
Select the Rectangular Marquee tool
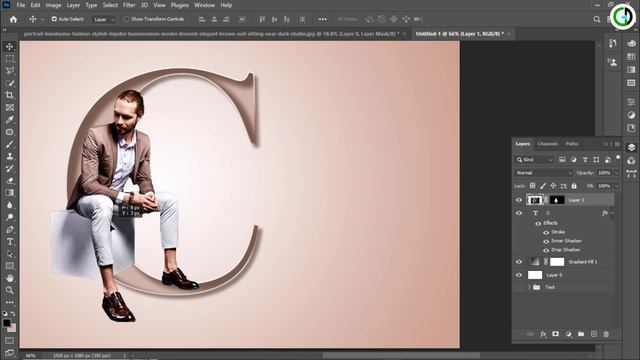pyautogui.click(x=9, y=59)
